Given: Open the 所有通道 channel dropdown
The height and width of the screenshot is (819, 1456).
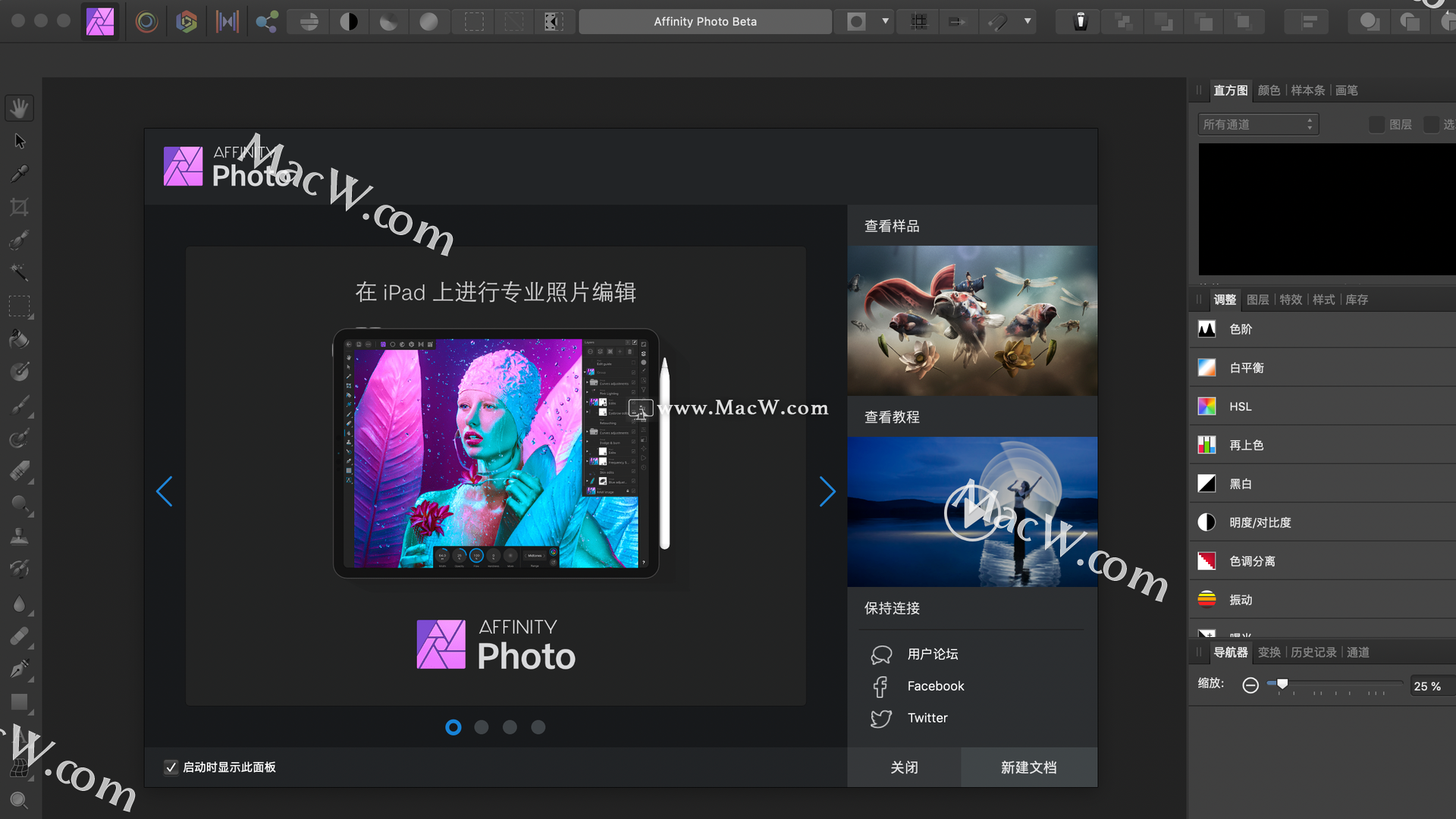Looking at the screenshot, I should pyautogui.click(x=1258, y=124).
